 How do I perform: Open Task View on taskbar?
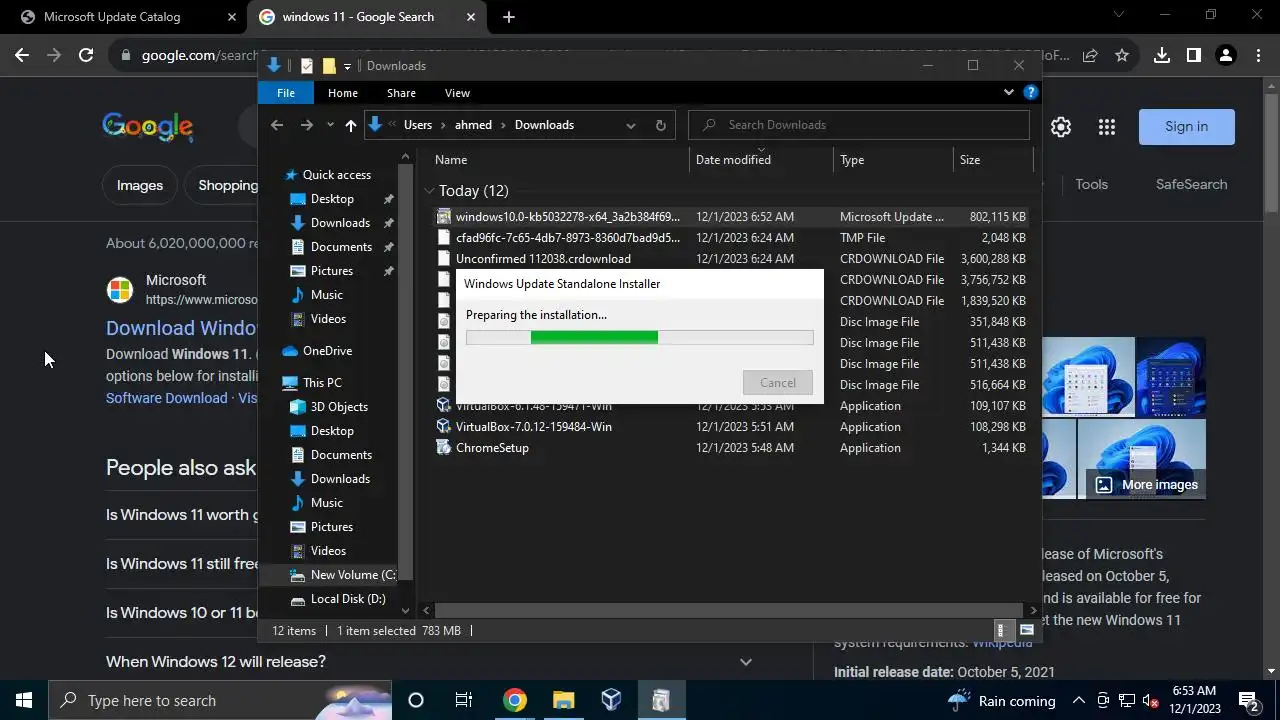464,700
